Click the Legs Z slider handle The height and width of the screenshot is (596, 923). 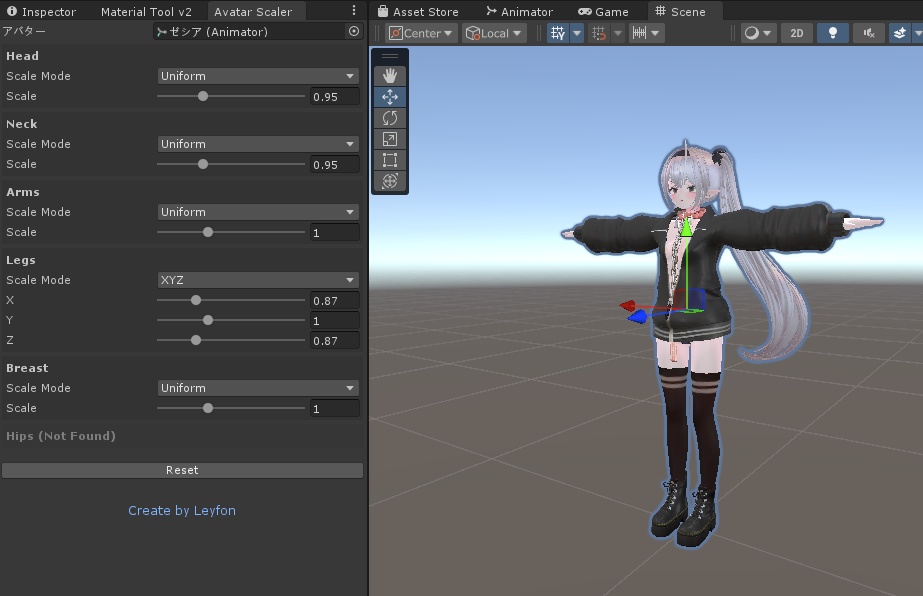coord(196,340)
